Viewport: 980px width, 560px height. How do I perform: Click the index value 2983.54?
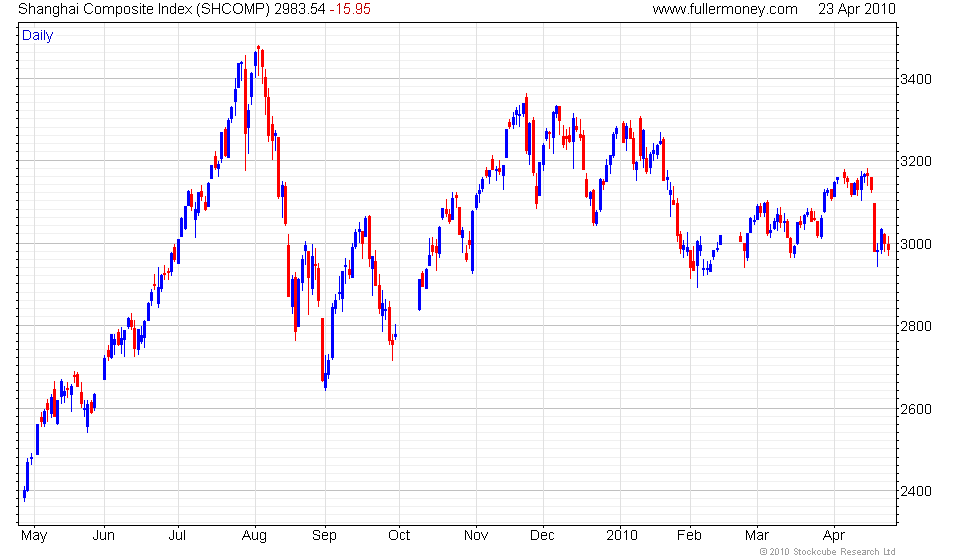click(300, 9)
